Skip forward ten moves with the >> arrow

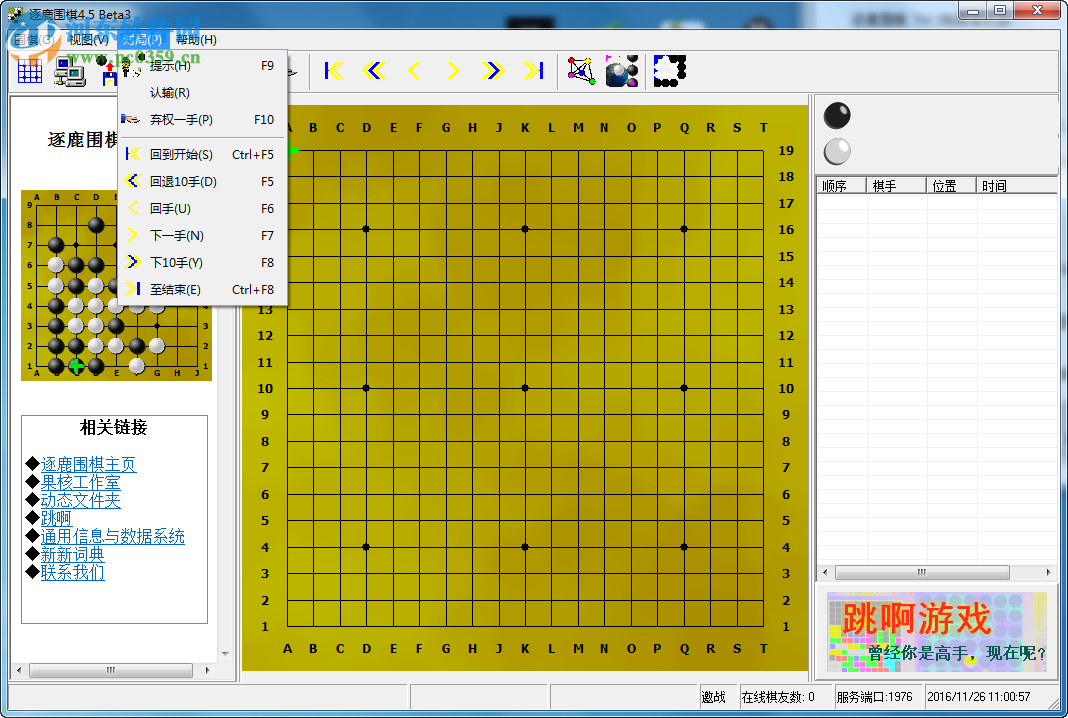click(x=492, y=70)
